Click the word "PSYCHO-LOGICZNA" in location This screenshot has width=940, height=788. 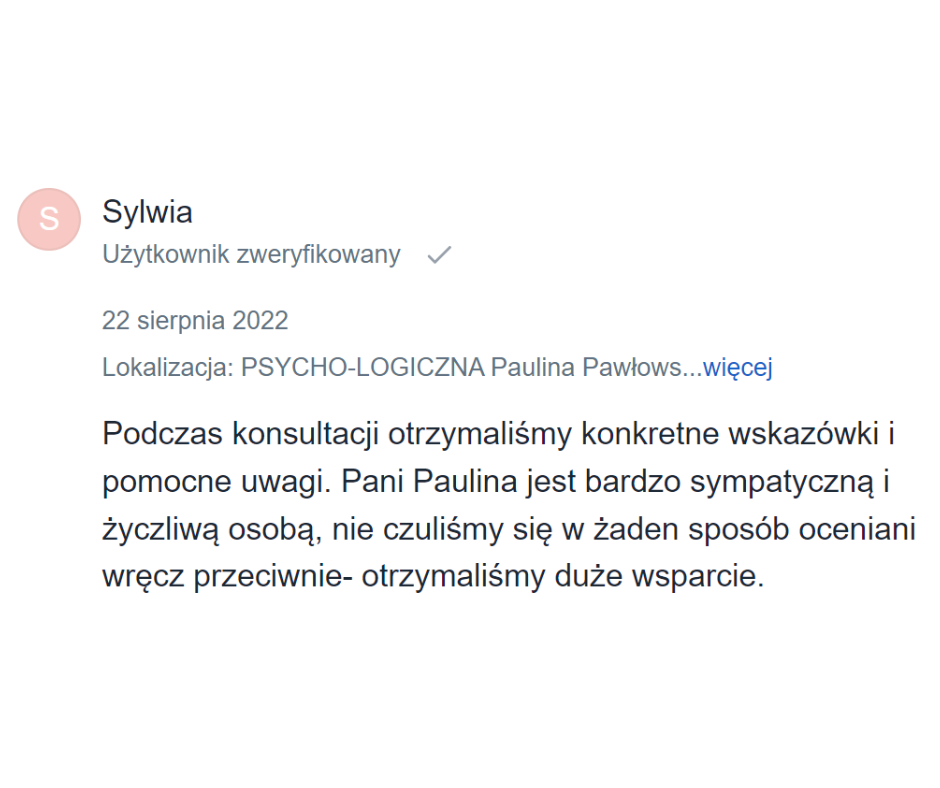[x=362, y=368]
